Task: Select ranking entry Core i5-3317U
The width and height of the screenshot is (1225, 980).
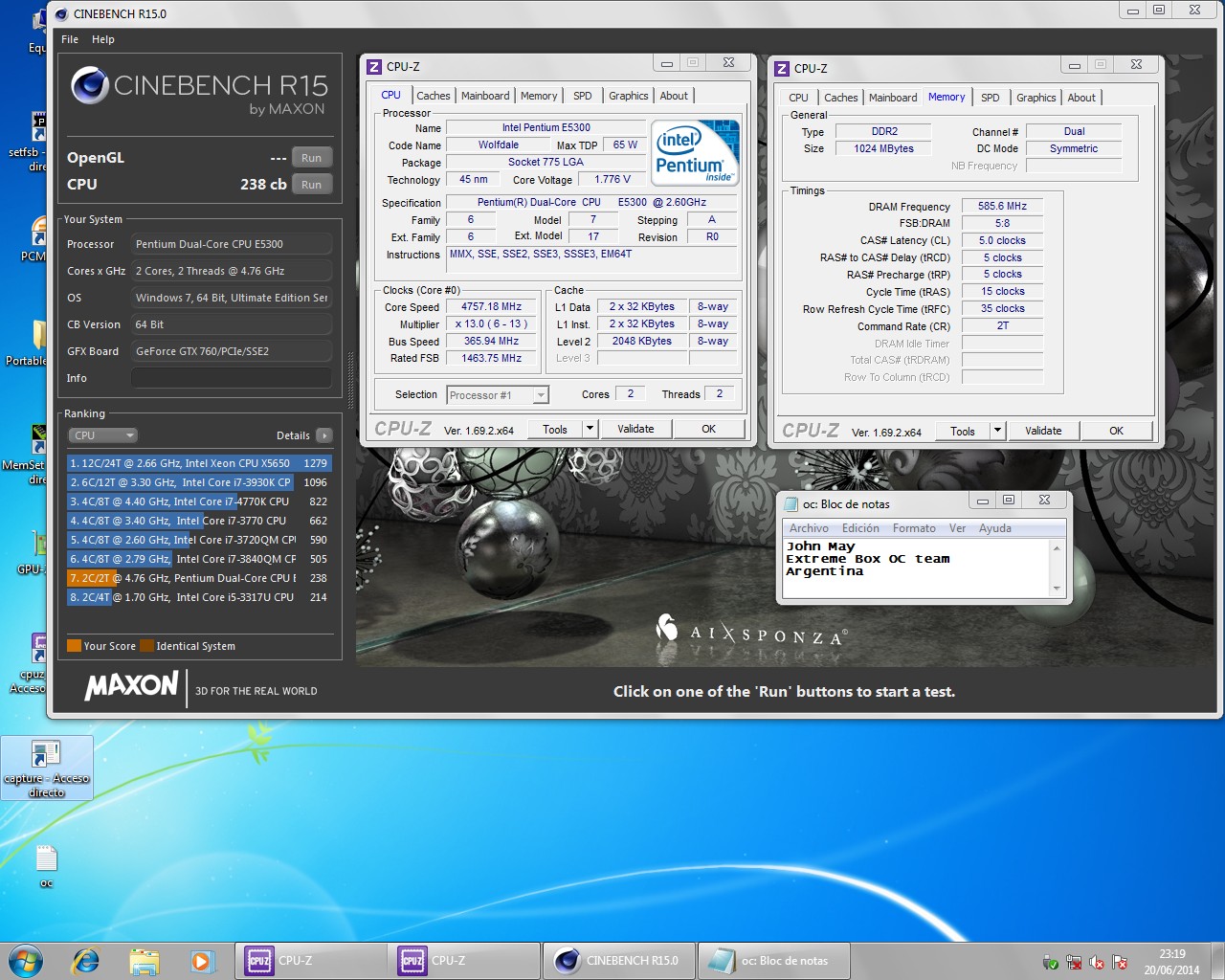Action: (x=199, y=597)
